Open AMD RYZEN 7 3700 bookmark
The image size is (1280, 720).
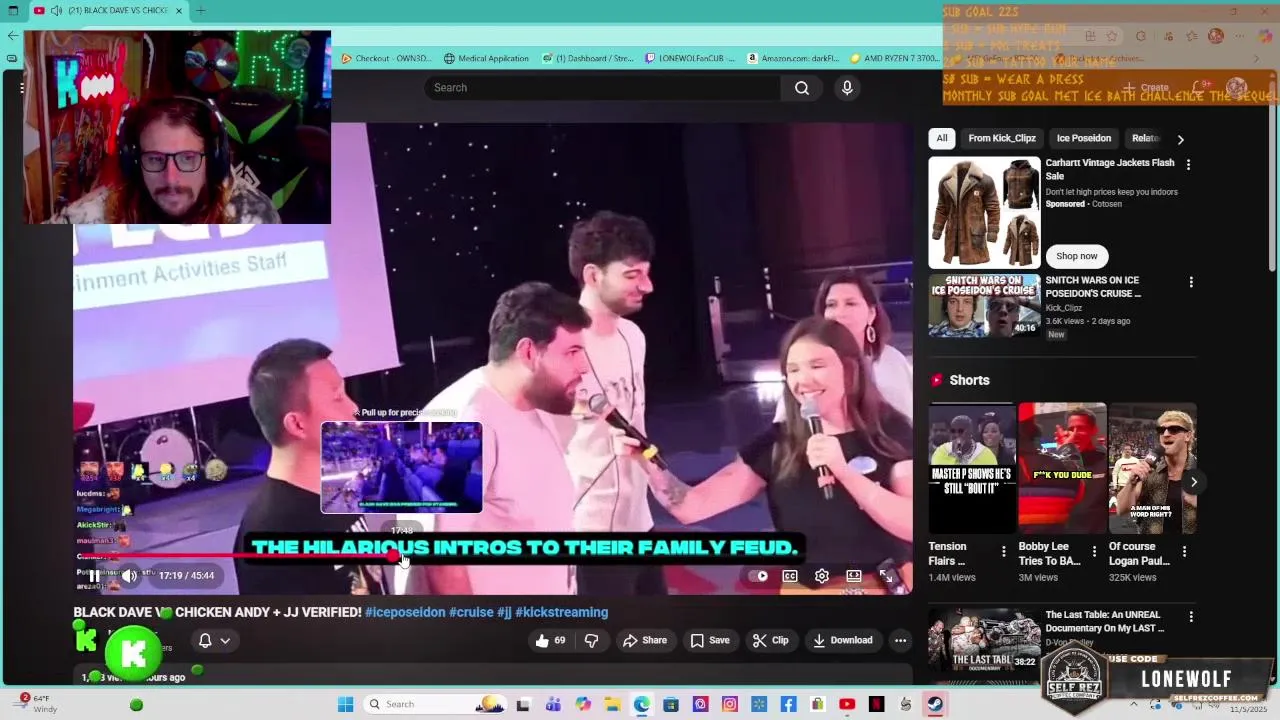(894, 58)
